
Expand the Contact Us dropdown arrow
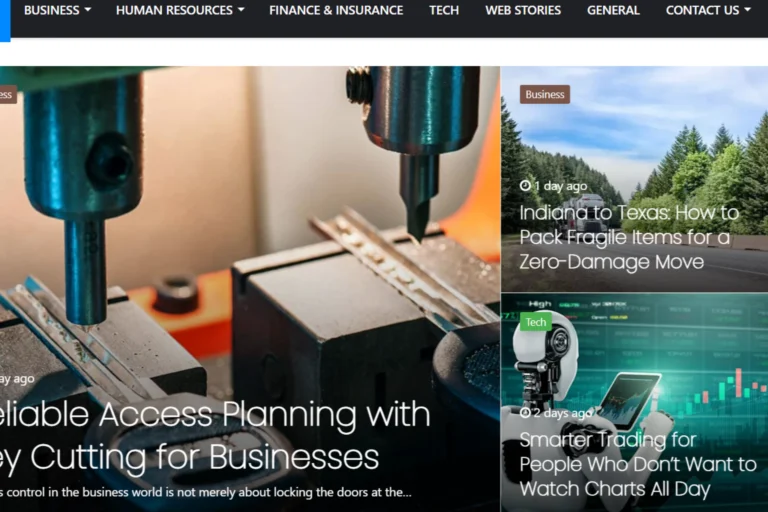(747, 10)
